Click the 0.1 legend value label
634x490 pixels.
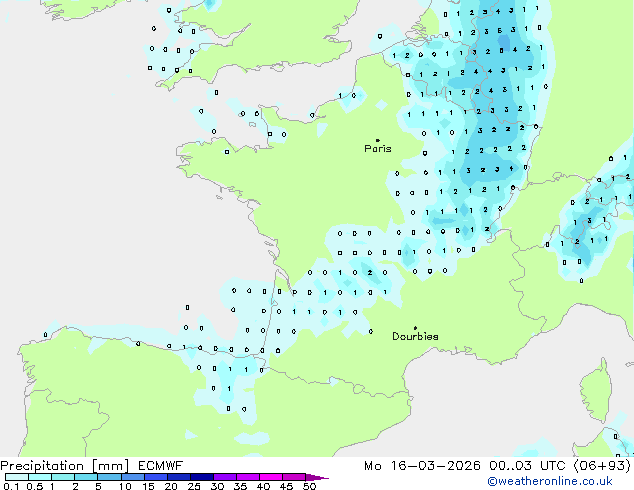pyautogui.click(x=11, y=486)
